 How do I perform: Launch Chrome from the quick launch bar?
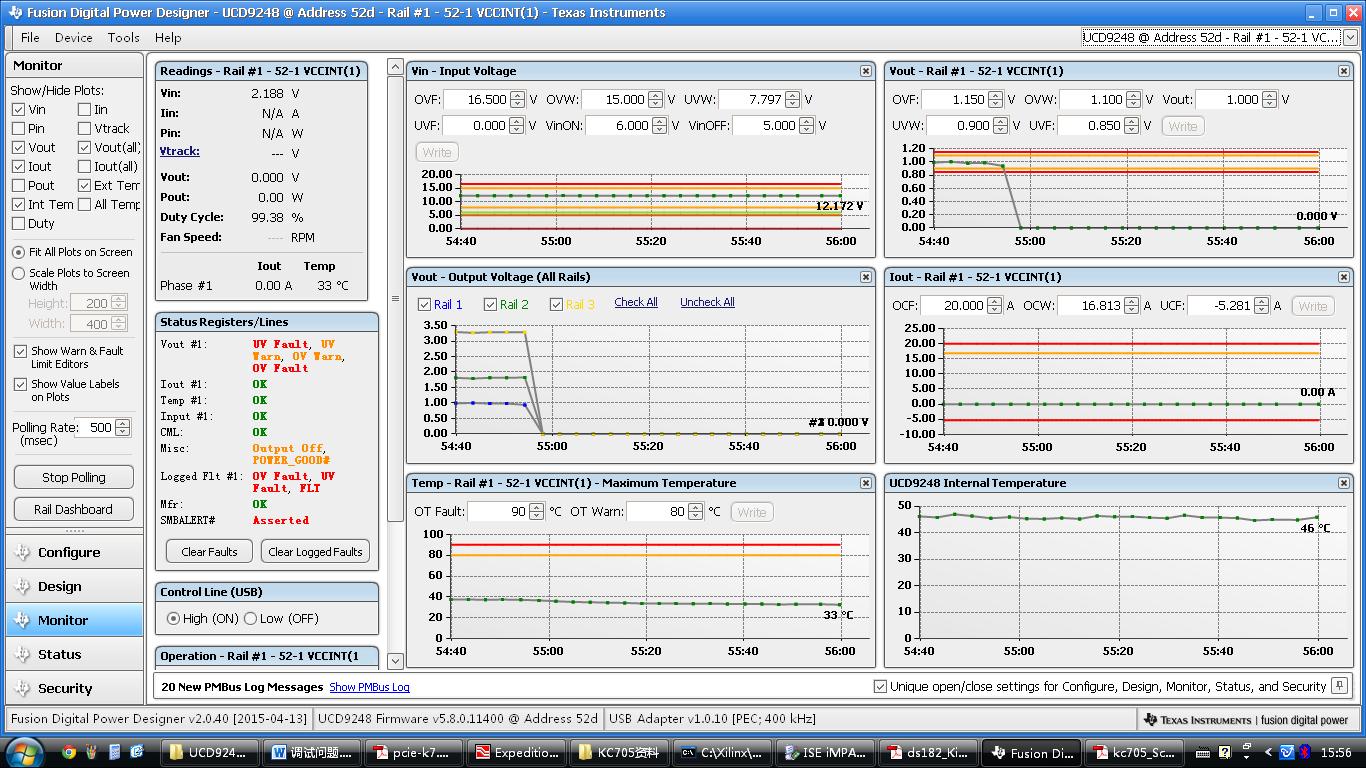(x=69, y=752)
